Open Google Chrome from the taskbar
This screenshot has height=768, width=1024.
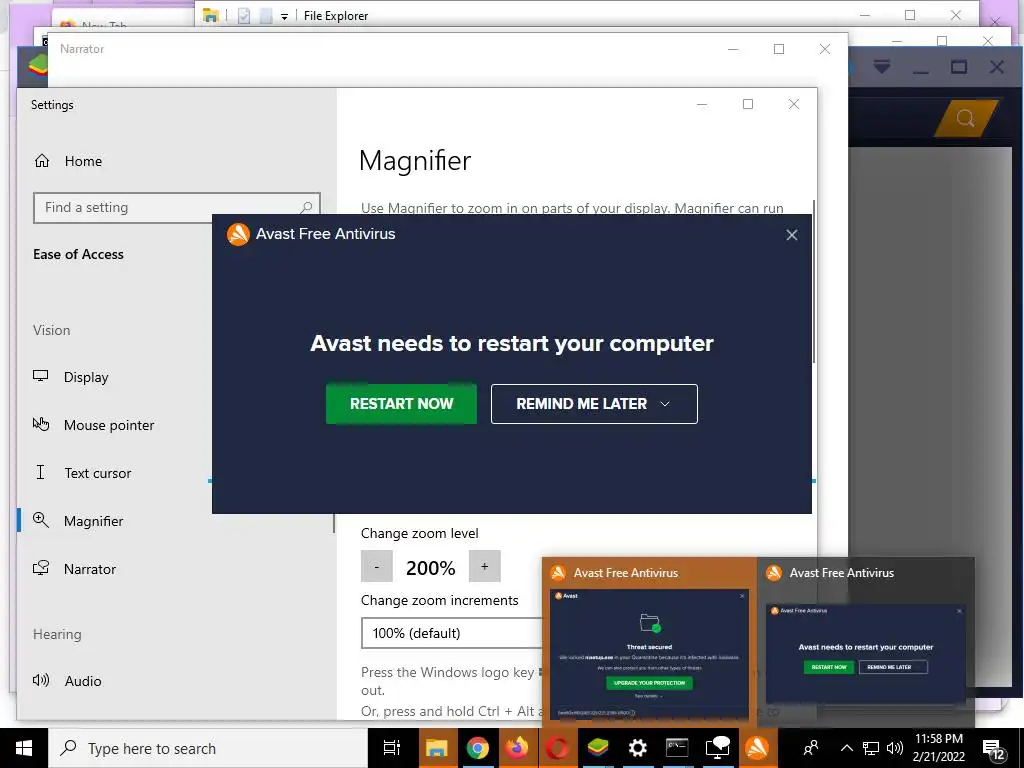(477, 748)
